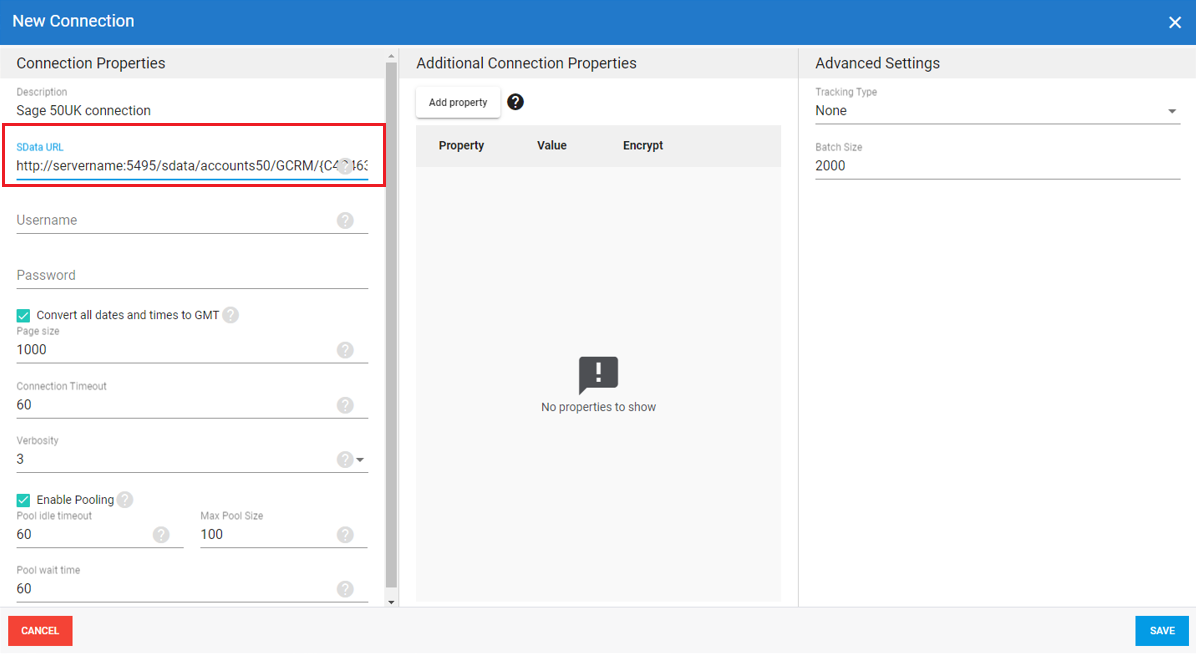Image resolution: width=1196 pixels, height=654 pixels.
Task: Click the Connection Properties scrollbar down arrow
Action: tap(391, 602)
